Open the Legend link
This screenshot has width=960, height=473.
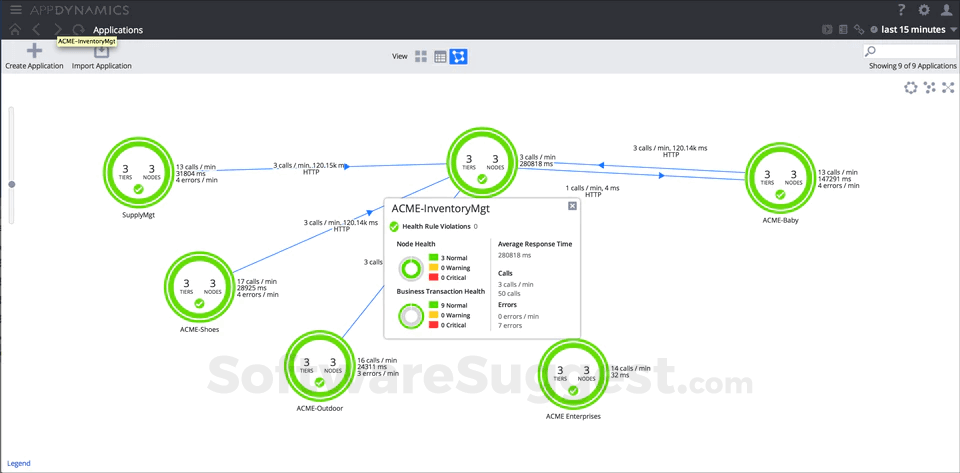(x=18, y=463)
